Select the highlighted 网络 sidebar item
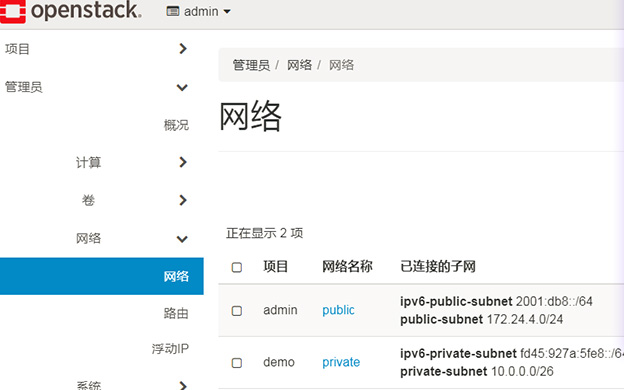This screenshot has width=624, height=390. 101,276
